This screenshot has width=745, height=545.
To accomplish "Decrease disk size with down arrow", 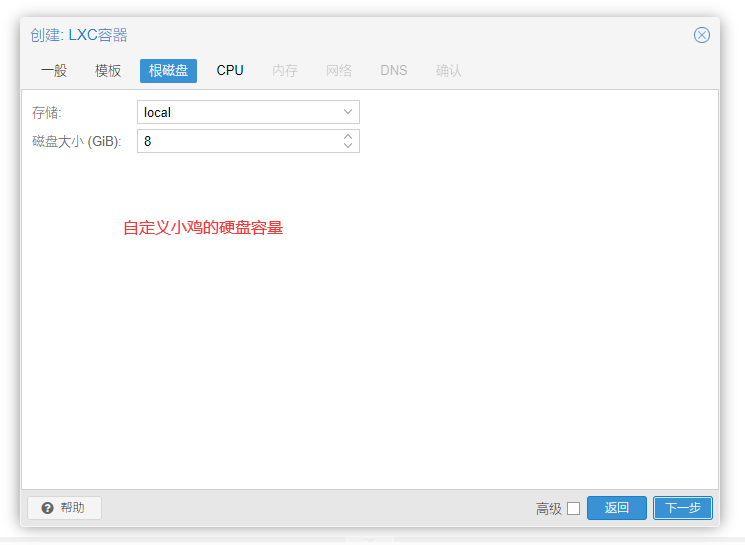I will click(348, 146).
